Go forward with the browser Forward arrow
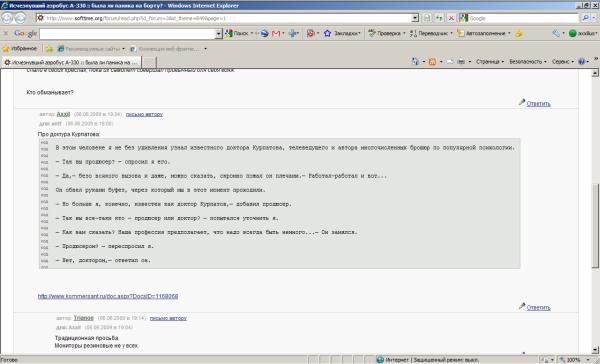Screen dimensions: 600x364 point(20,18)
